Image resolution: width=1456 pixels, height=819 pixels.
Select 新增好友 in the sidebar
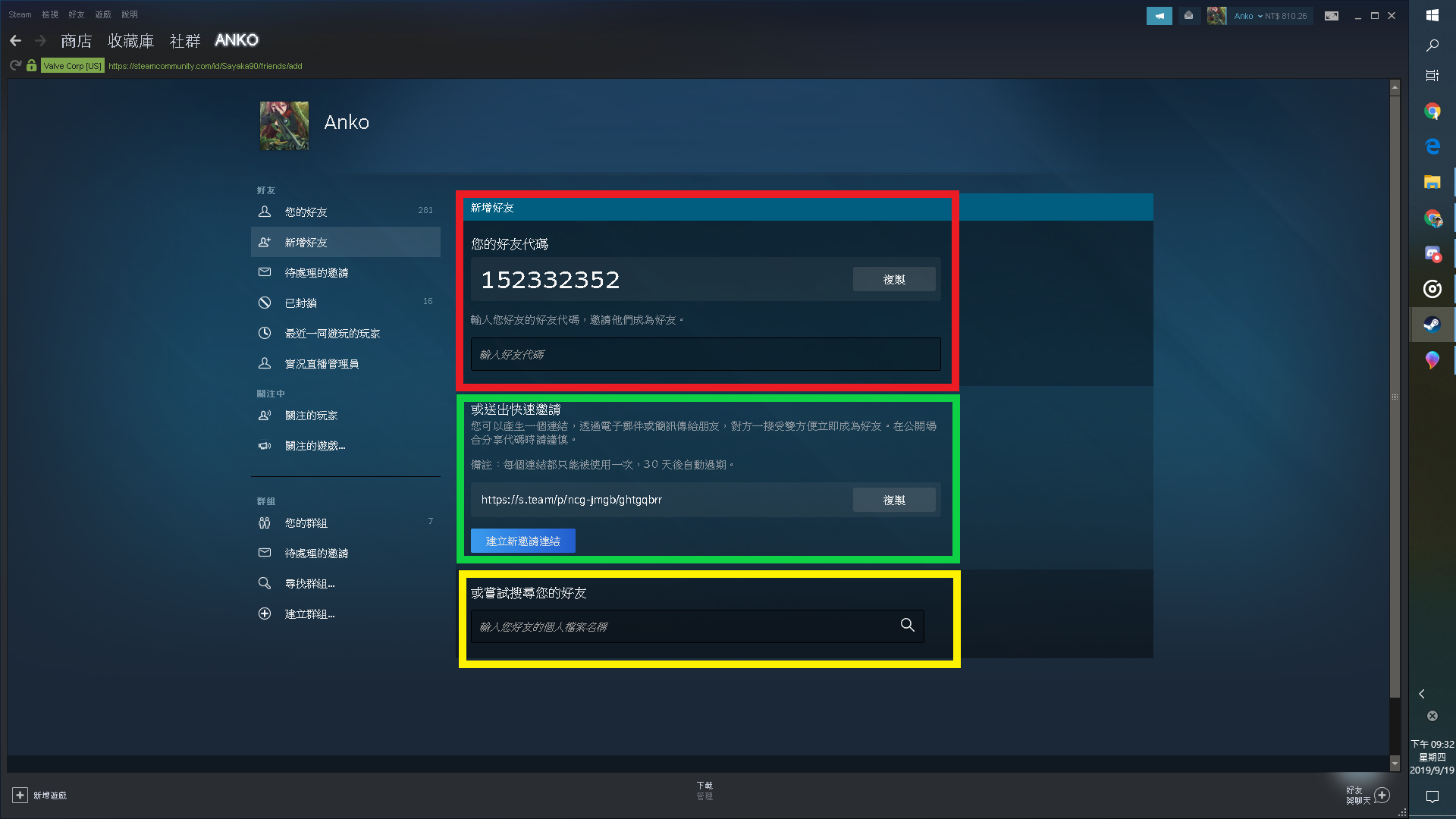pyautogui.click(x=346, y=242)
